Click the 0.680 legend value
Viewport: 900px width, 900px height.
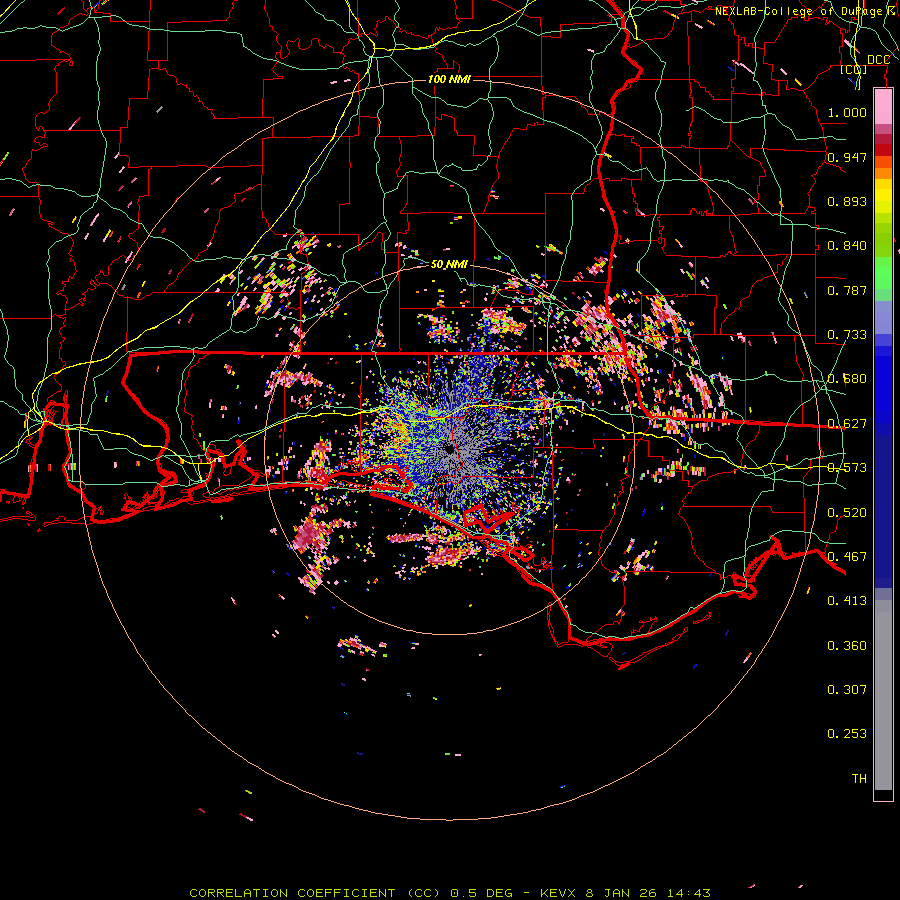(847, 379)
